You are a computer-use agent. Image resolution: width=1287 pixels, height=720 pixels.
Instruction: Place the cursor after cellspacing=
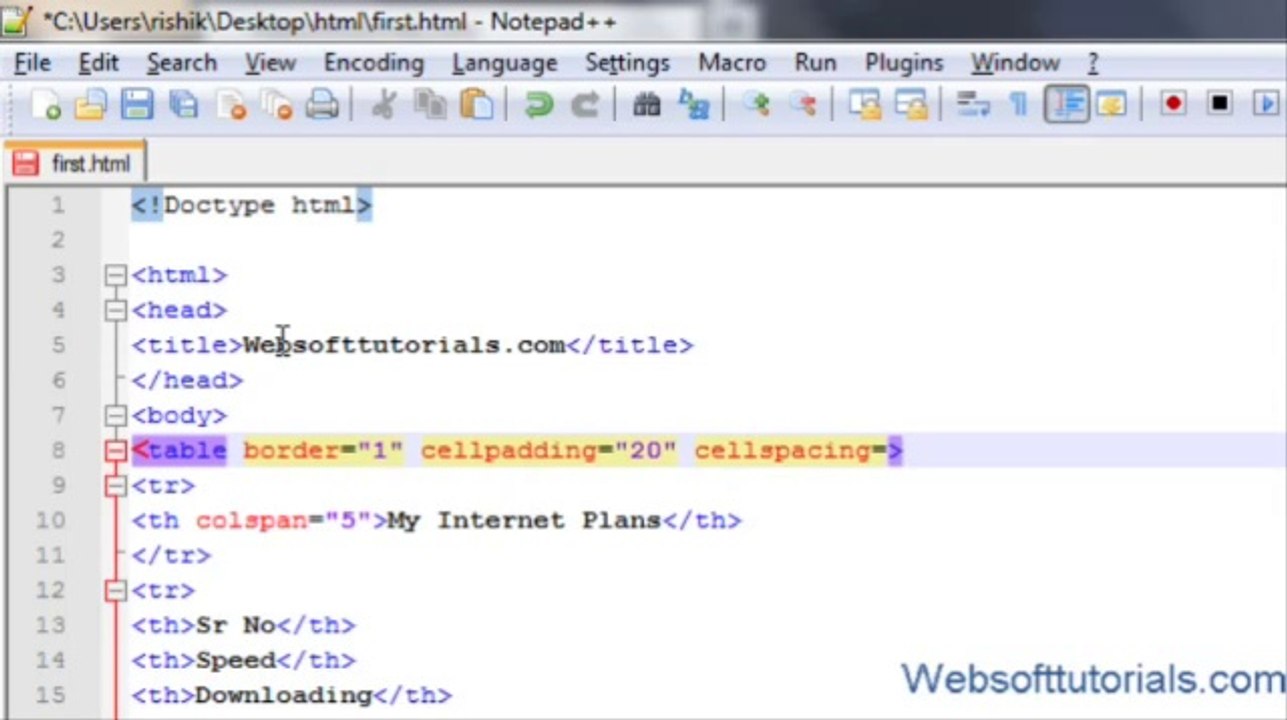pos(886,450)
